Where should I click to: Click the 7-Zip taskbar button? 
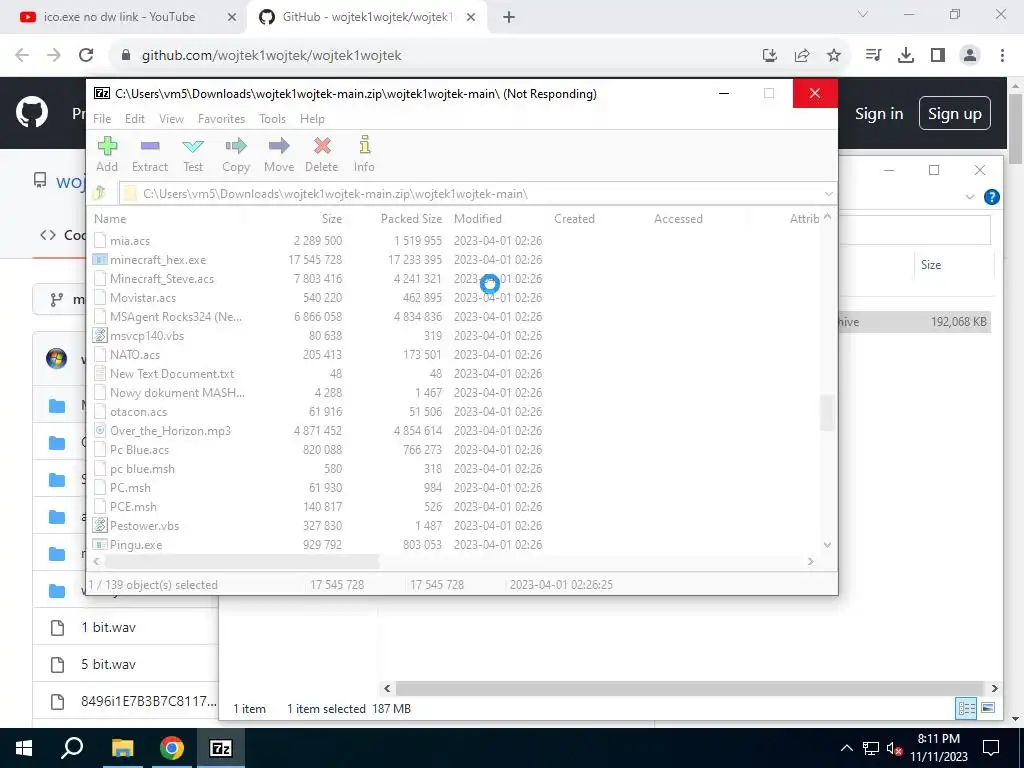221,748
